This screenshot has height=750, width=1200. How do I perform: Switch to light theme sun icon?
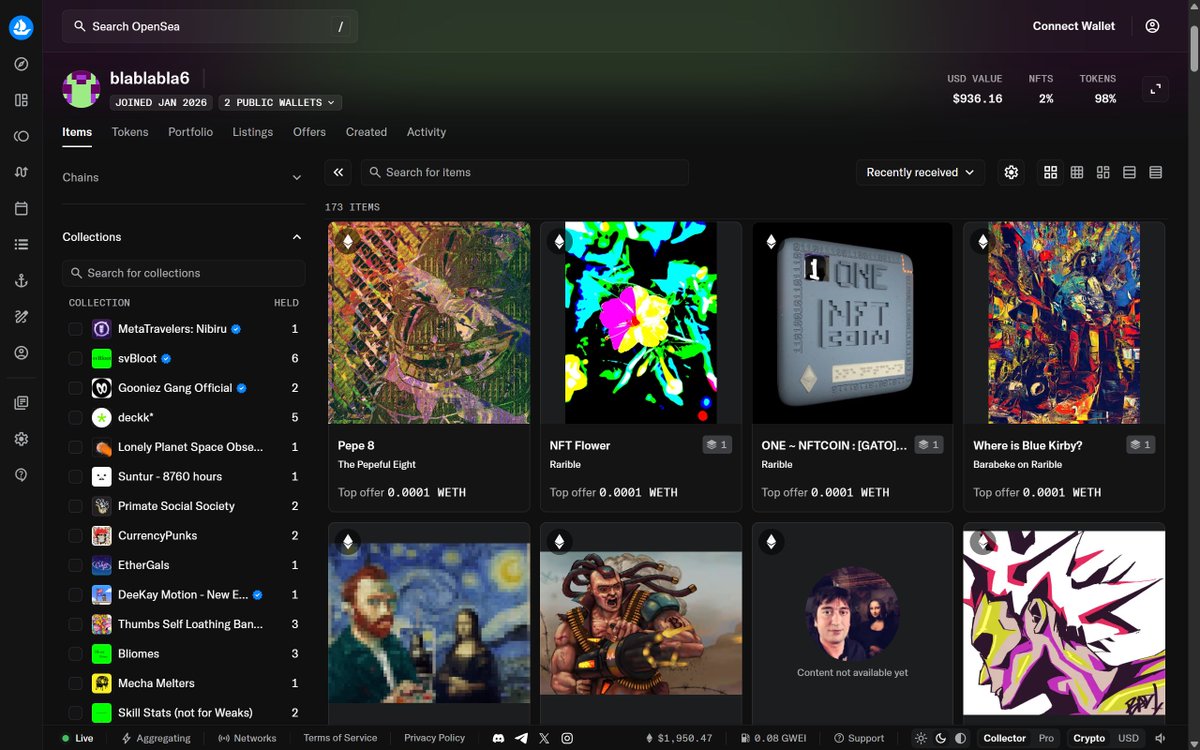[921, 738]
